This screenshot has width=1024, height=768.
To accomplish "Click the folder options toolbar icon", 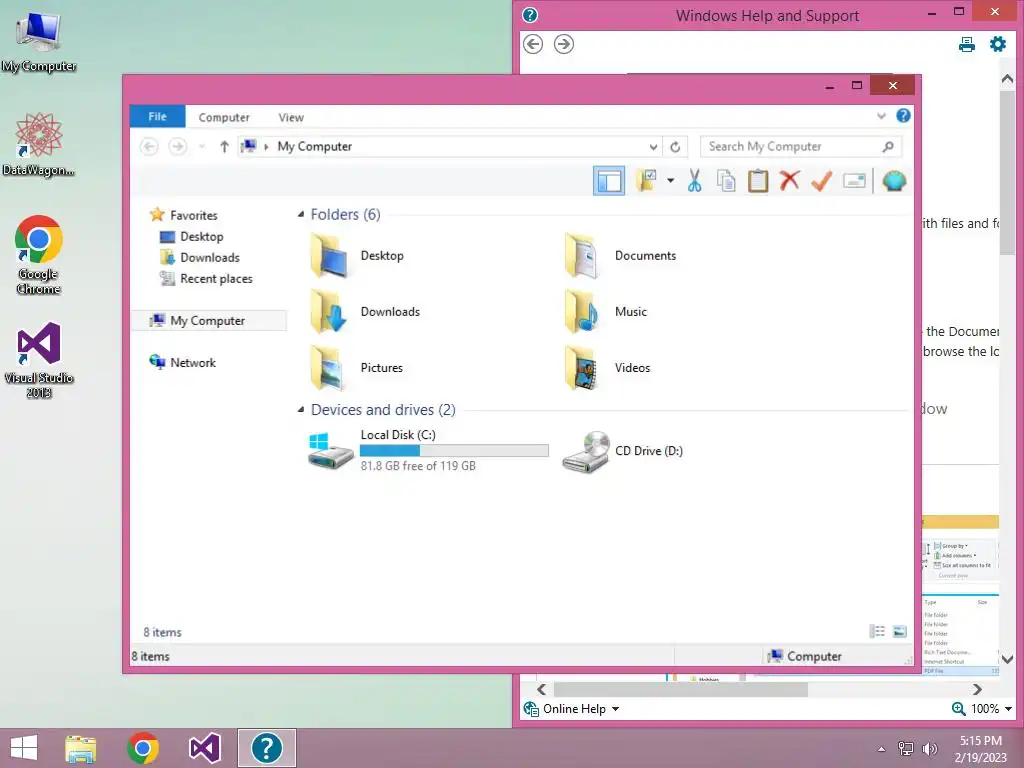I will (x=647, y=181).
